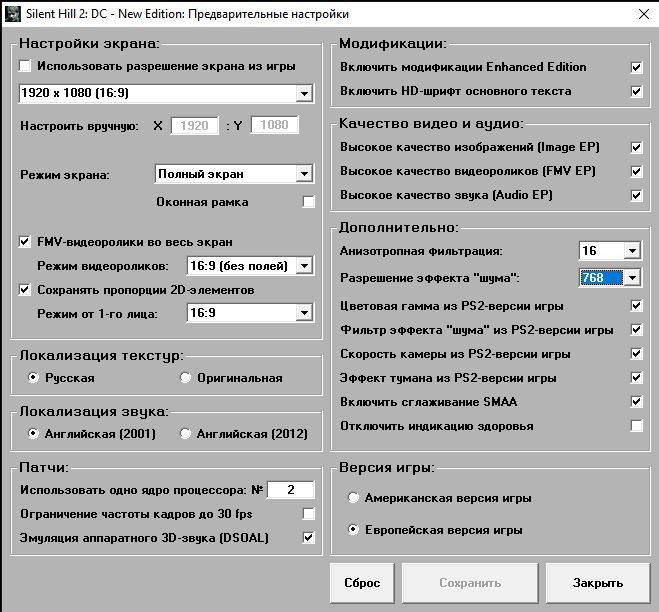Screen dimensions: 659x612
Task: Open the anisotropic filtering dropdown
Action: (x=631, y=250)
